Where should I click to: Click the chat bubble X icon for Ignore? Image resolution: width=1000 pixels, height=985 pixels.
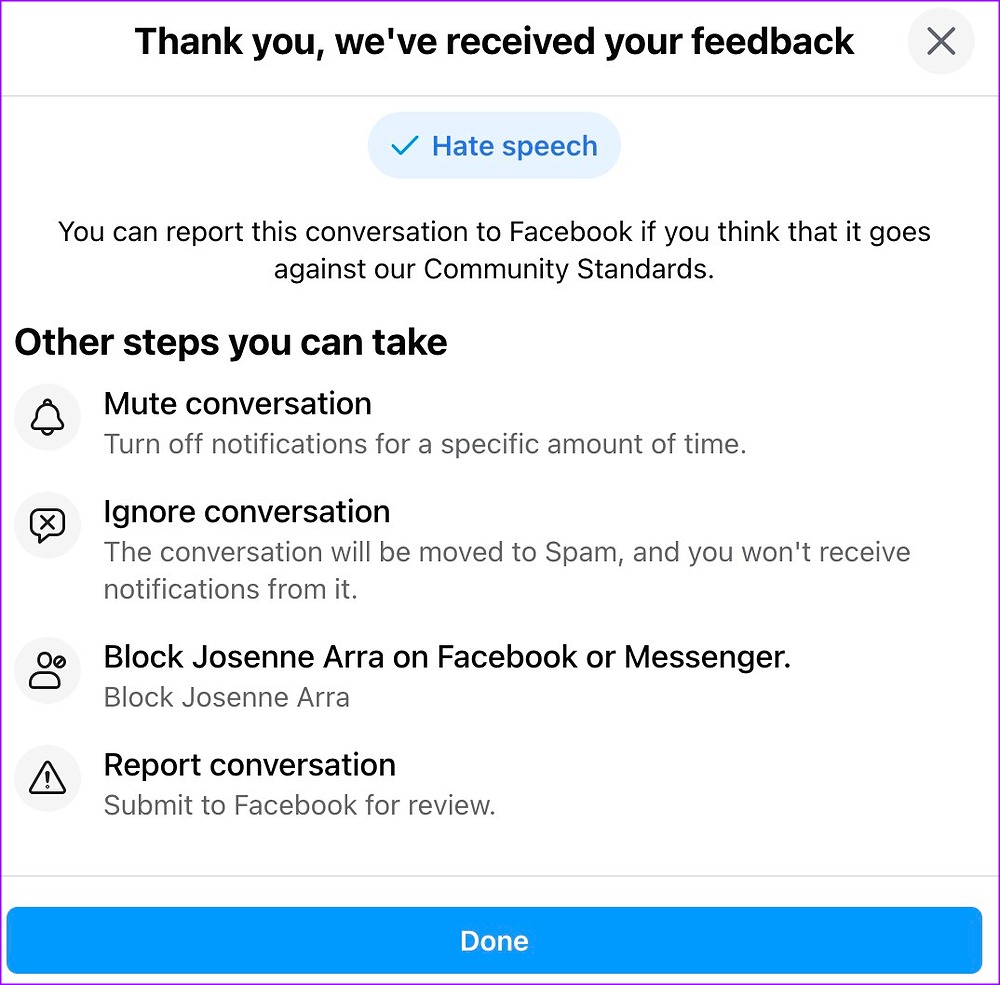pos(48,525)
